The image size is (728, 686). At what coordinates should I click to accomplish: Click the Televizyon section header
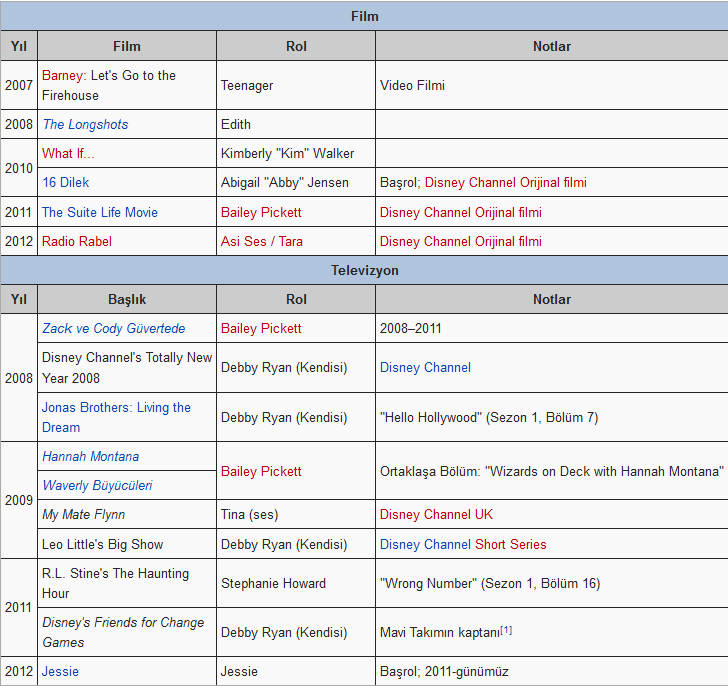click(364, 271)
